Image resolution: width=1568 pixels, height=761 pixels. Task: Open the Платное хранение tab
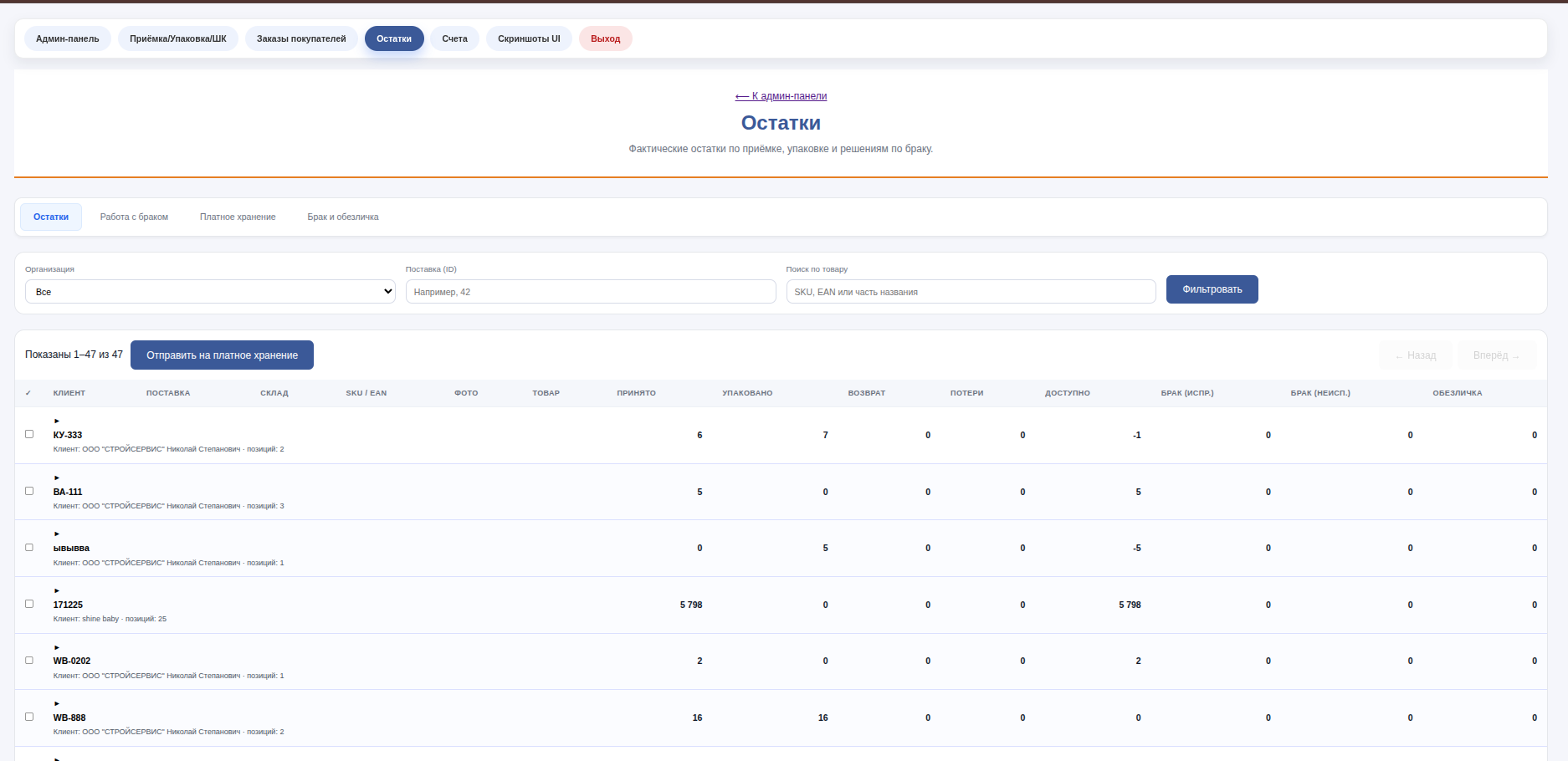pos(238,217)
